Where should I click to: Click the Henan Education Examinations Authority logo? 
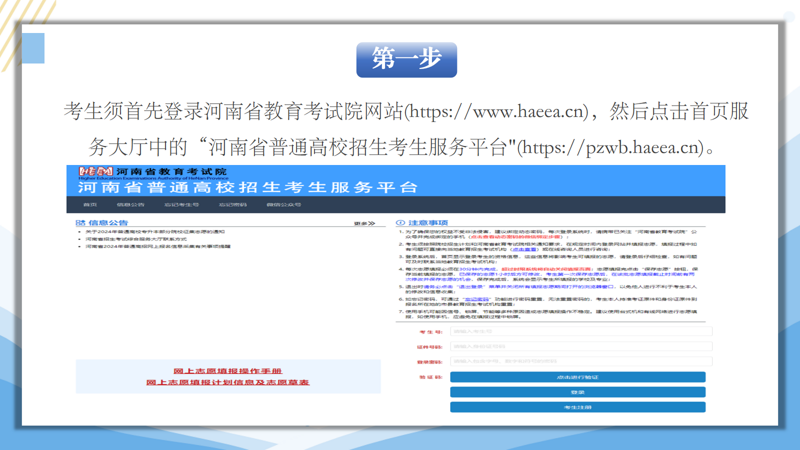pos(96,172)
